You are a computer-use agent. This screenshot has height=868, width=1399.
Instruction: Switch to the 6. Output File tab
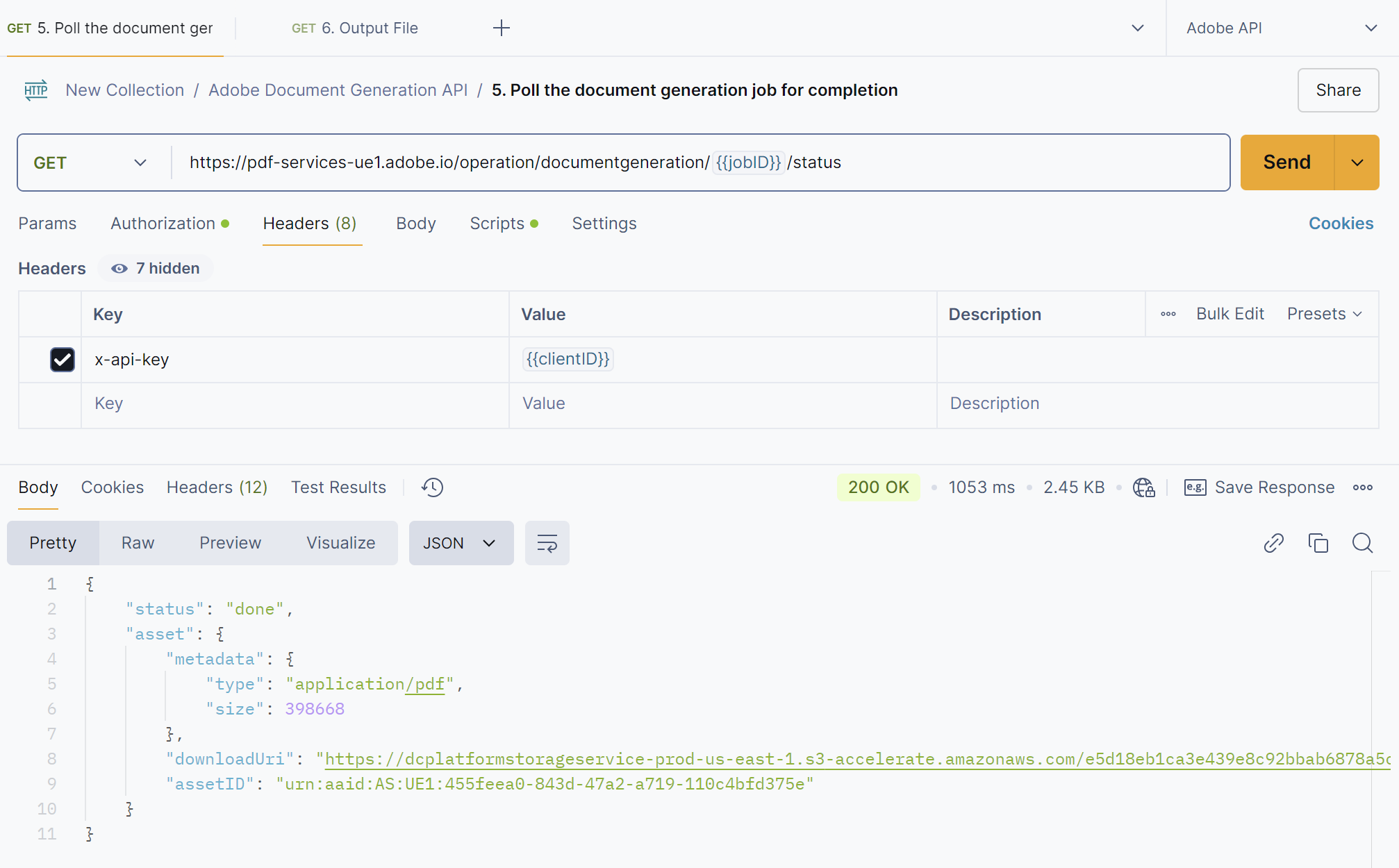354,28
